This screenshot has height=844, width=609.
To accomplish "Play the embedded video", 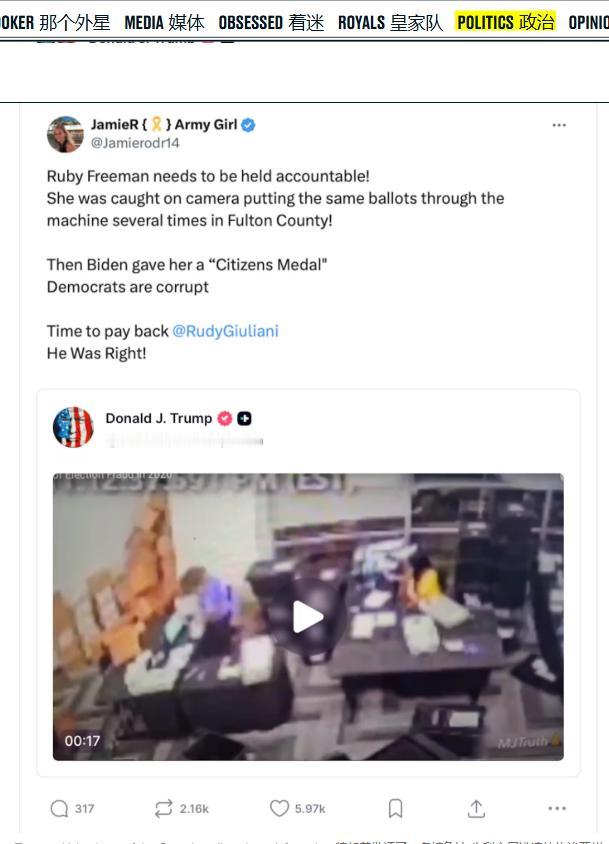I will [308, 617].
